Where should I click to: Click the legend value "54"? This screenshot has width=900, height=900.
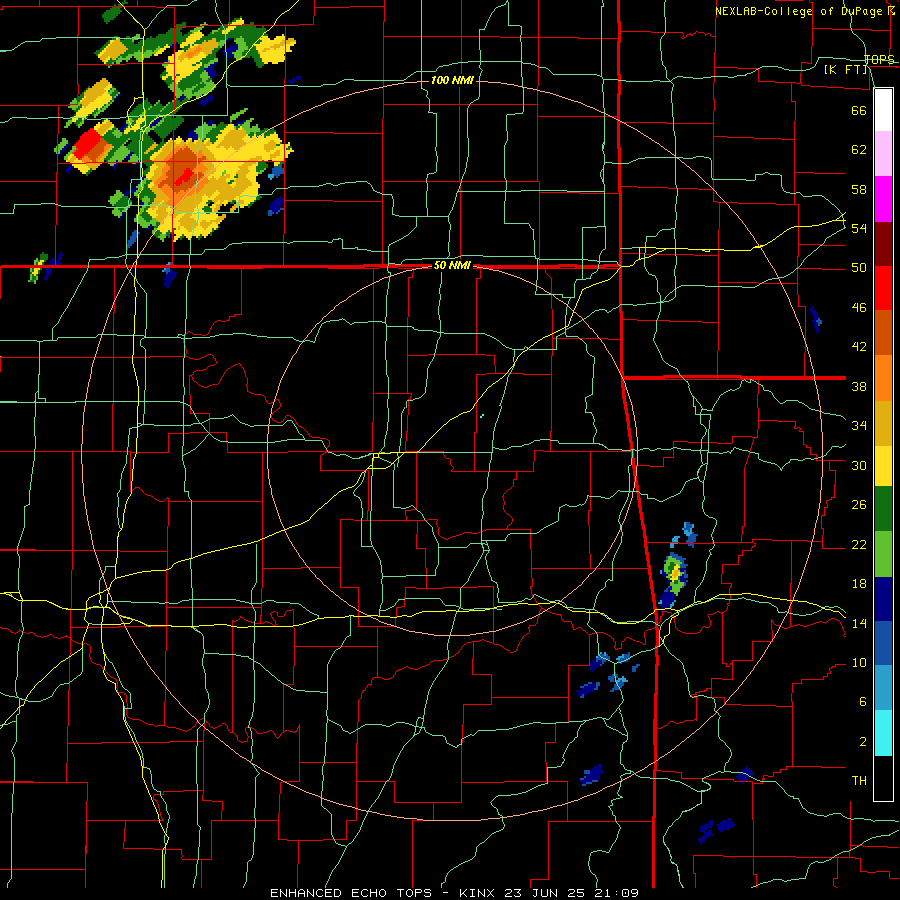[x=859, y=228]
